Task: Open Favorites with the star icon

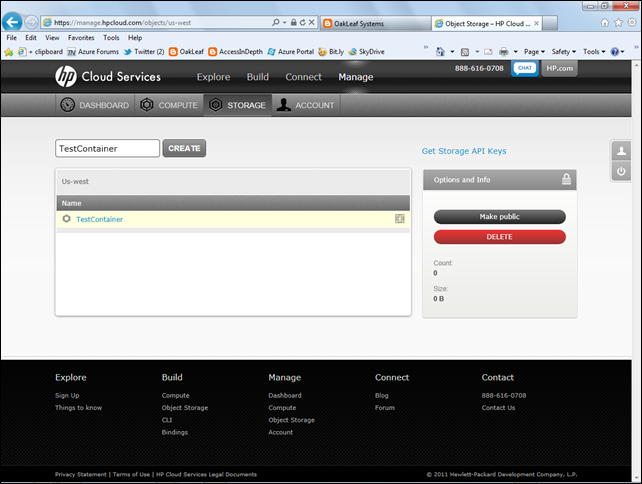Action: [x=618, y=23]
